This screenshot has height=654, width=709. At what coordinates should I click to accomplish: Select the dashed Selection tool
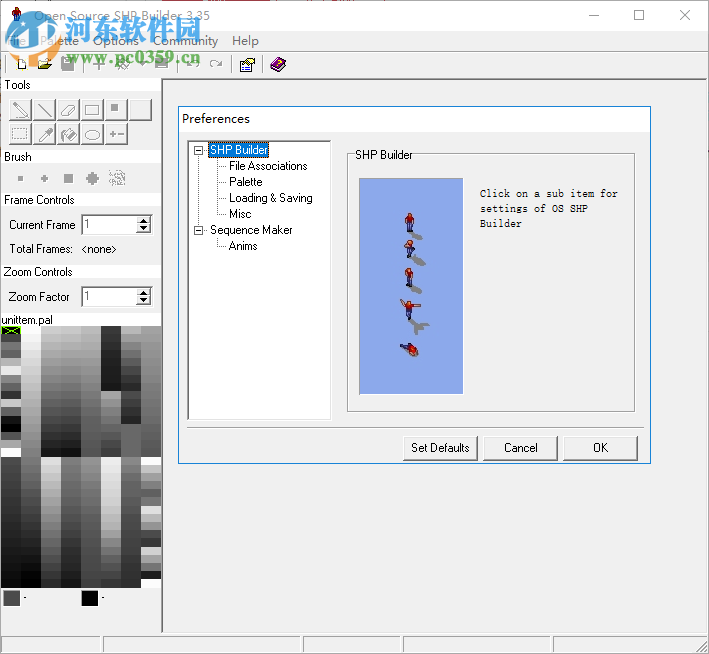[20, 134]
